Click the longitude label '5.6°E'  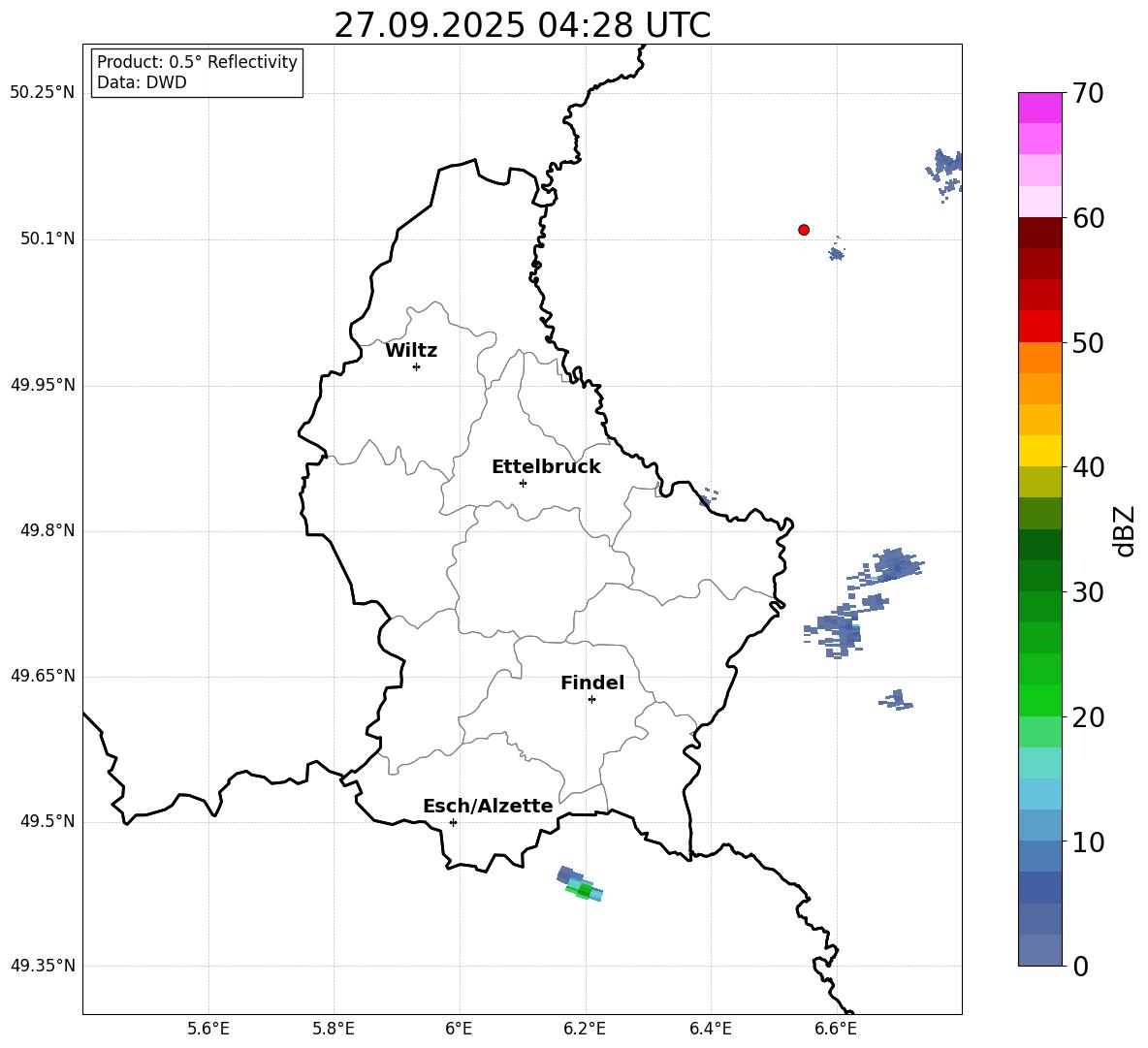point(208,1029)
